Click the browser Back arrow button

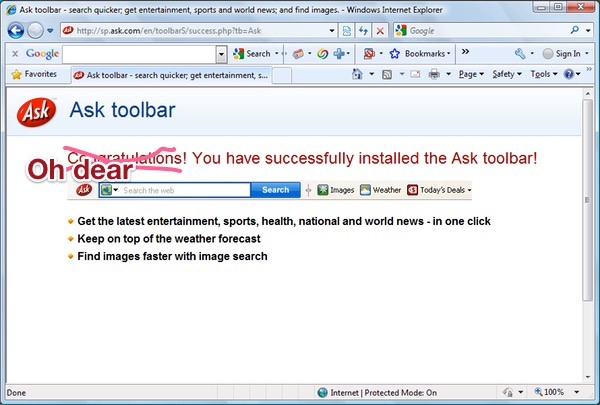point(16,31)
